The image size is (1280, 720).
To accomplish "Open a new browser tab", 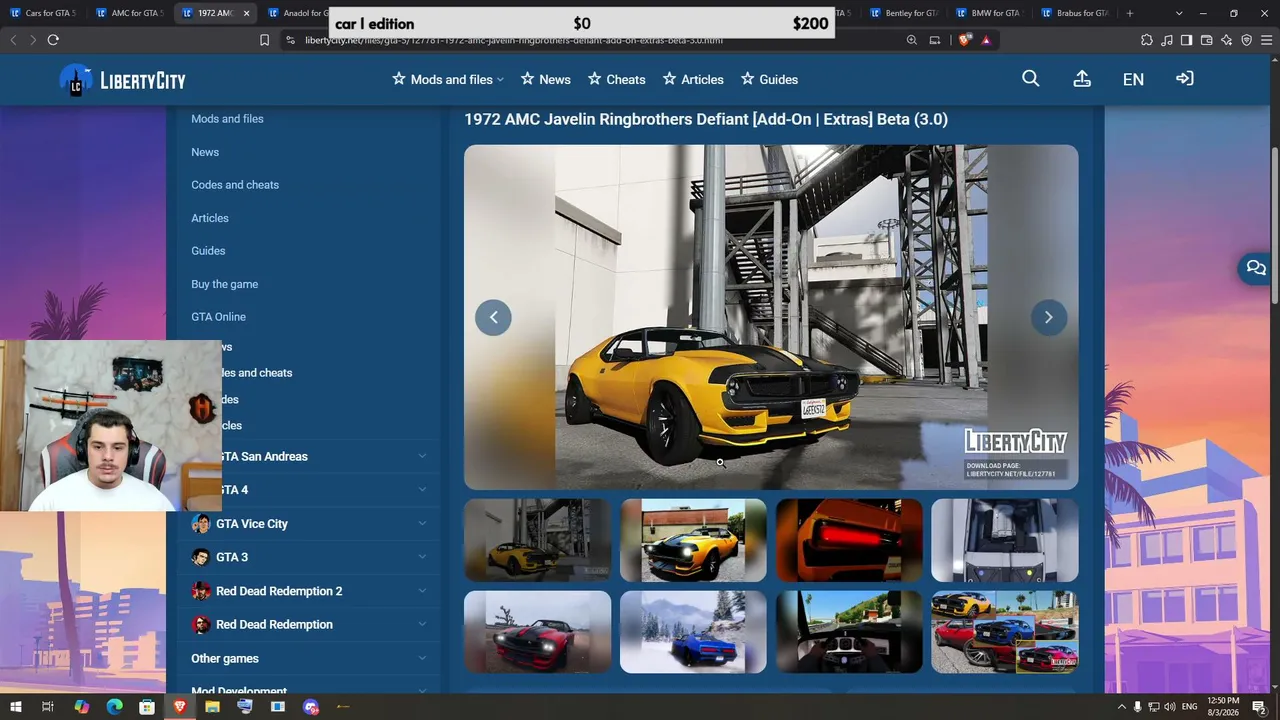I will pyautogui.click(x=1130, y=13).
